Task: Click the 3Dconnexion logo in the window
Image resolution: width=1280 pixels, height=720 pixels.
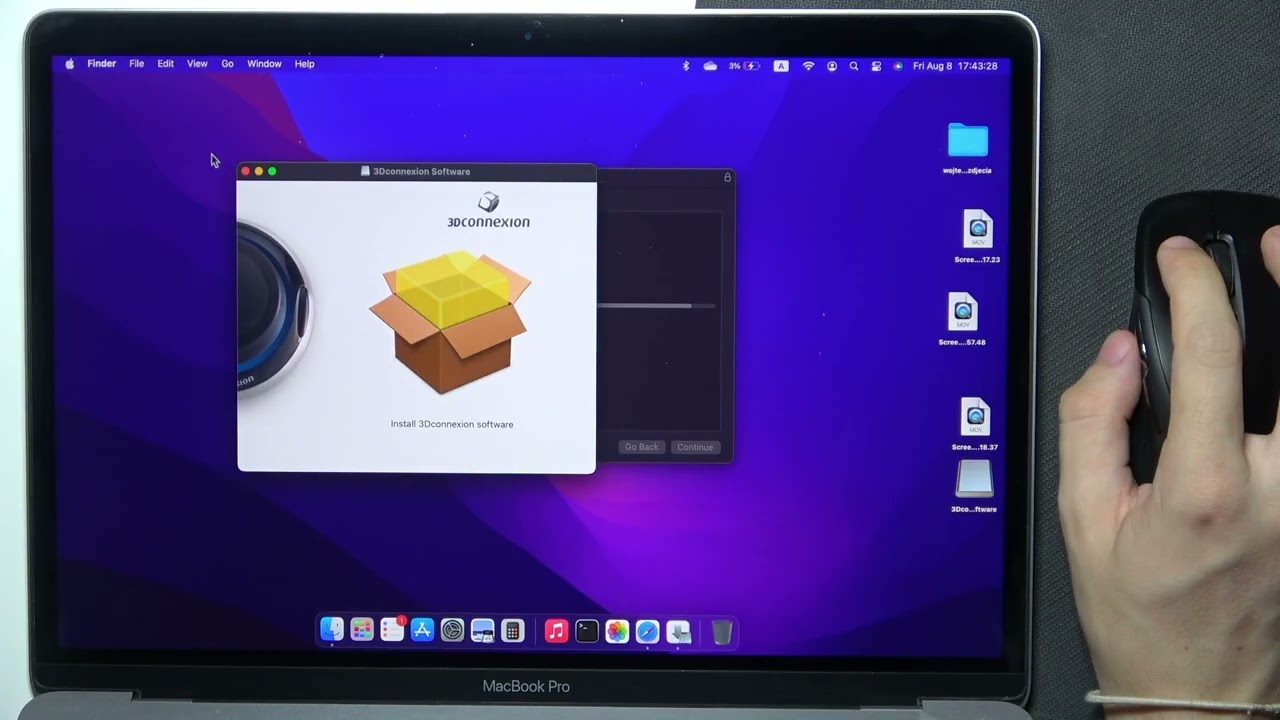Action: [488, 211]
